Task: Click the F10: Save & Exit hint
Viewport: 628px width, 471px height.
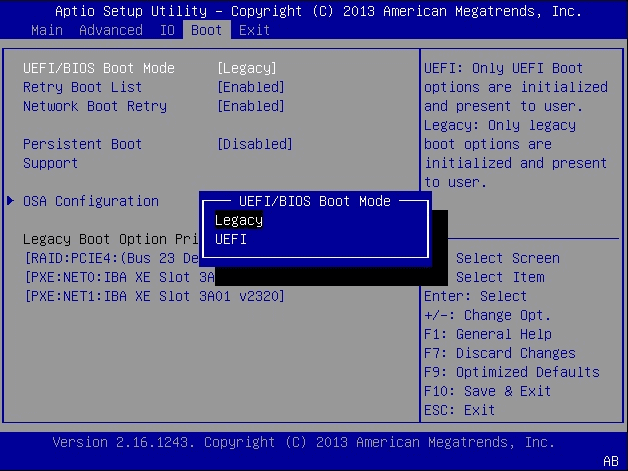Action: click(x=487, y=391)
